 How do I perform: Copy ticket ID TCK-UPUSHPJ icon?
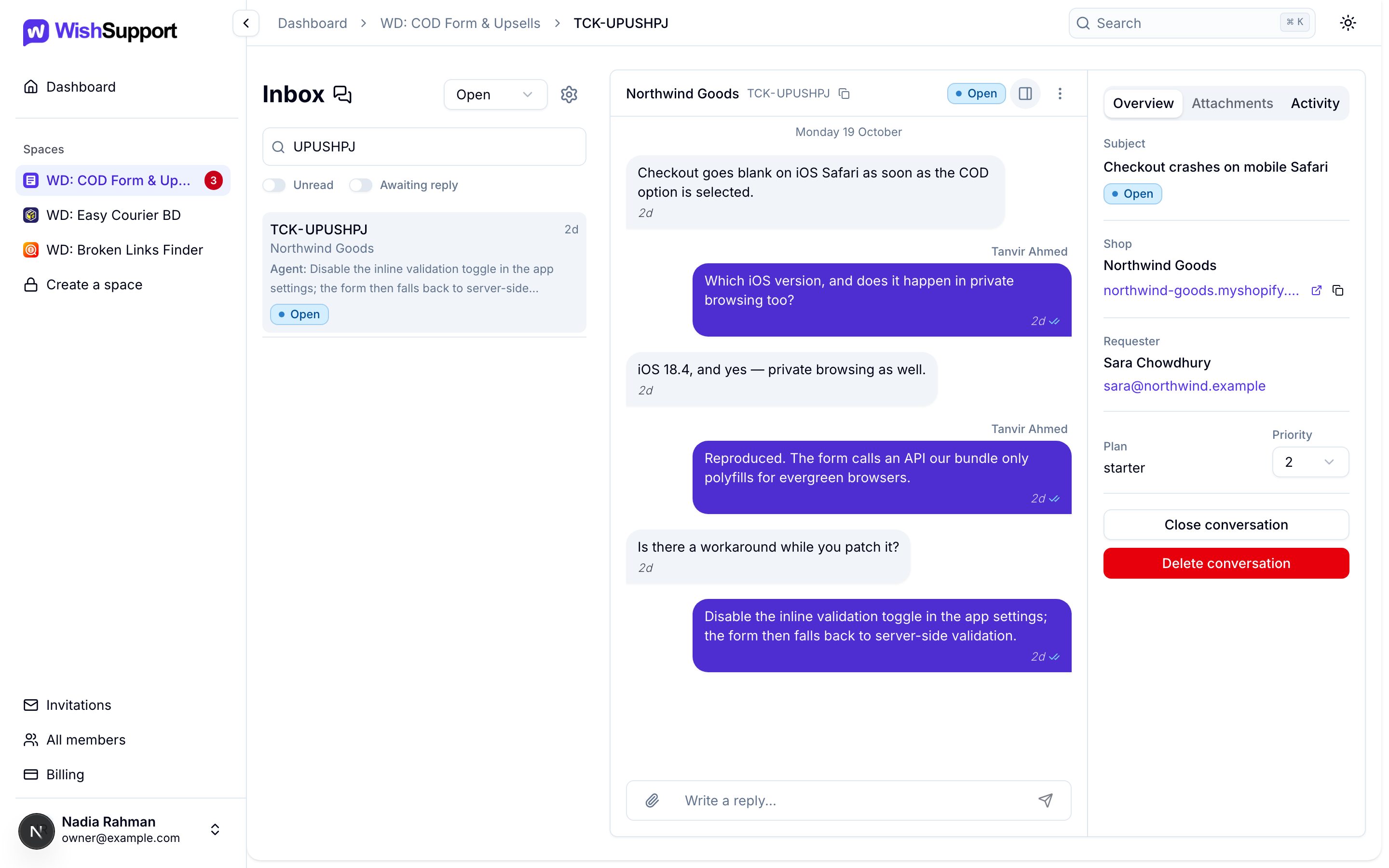coord(844,94)
